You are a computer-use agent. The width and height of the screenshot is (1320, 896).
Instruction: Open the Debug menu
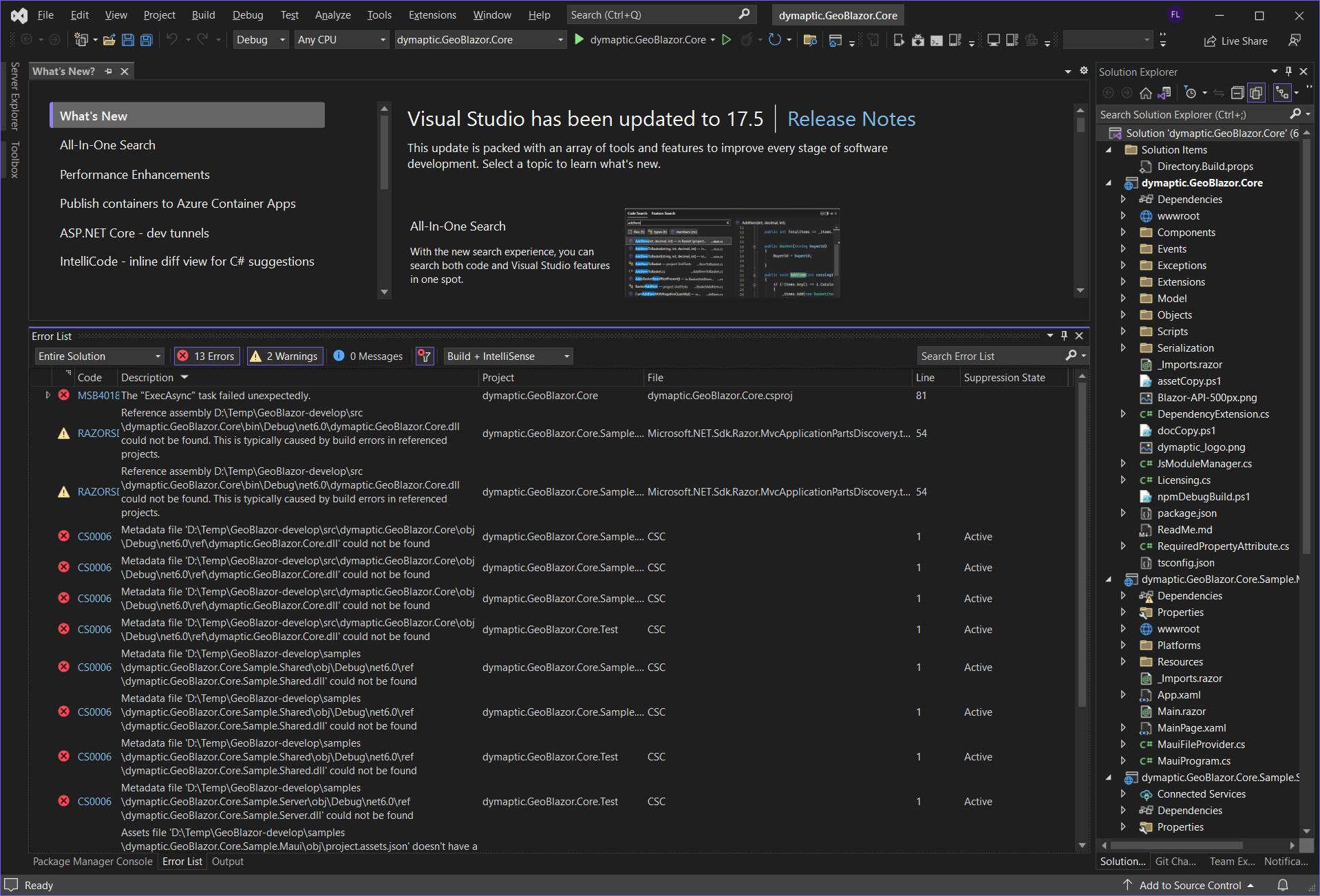[246, 14]
